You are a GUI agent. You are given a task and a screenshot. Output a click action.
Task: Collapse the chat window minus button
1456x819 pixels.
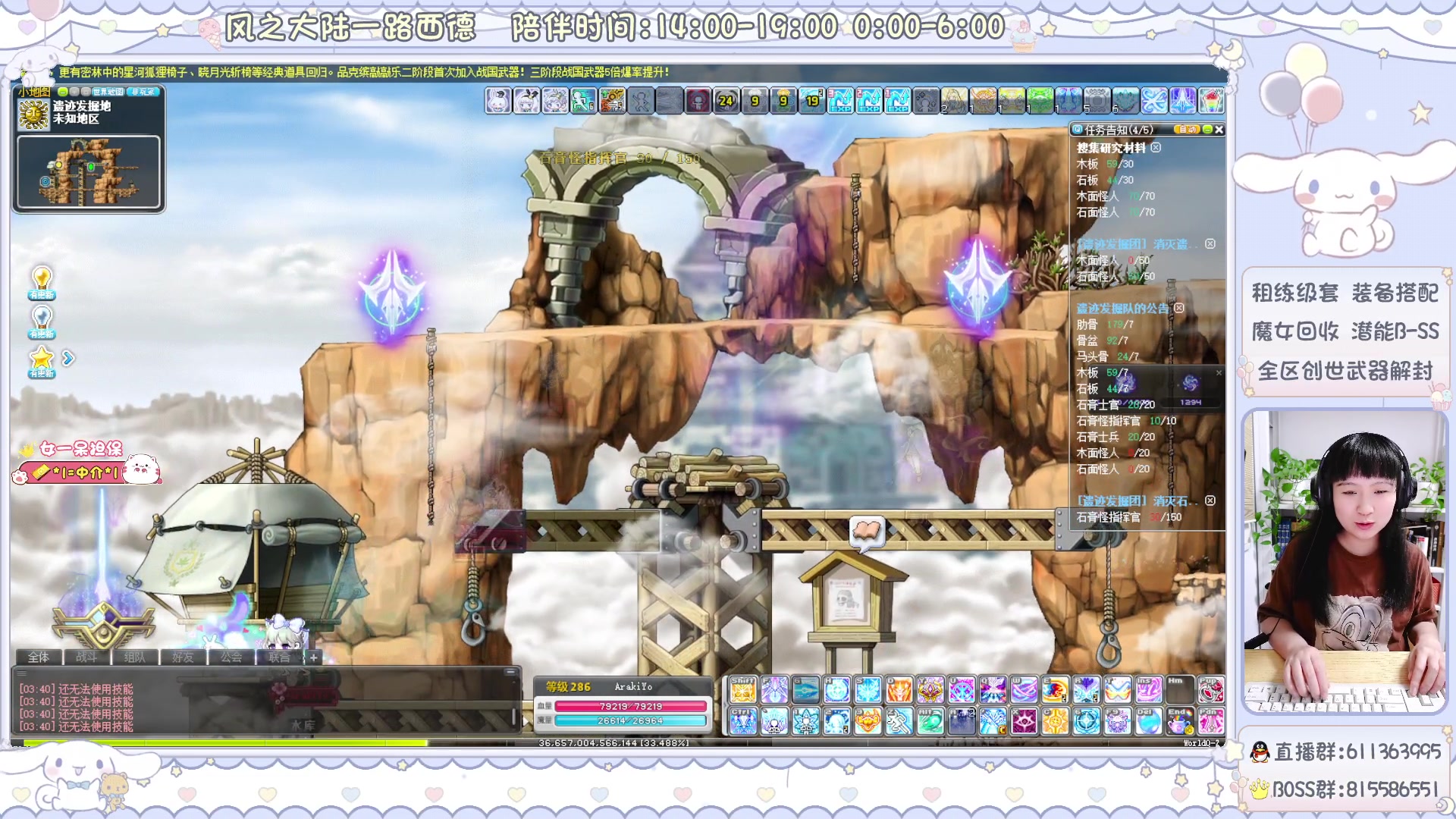coord(510,672)
